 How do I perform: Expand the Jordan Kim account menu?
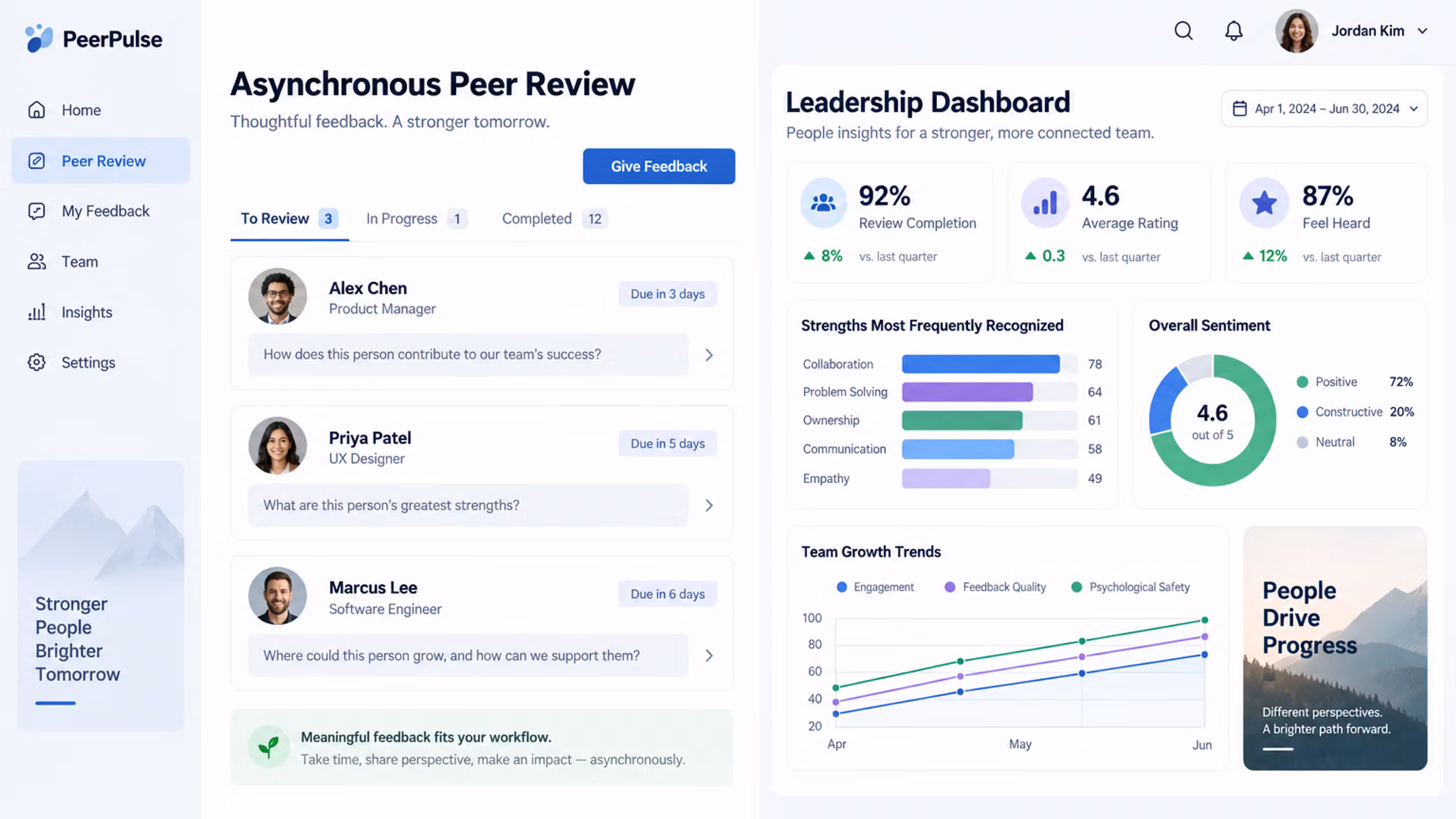pos(1422,31)
